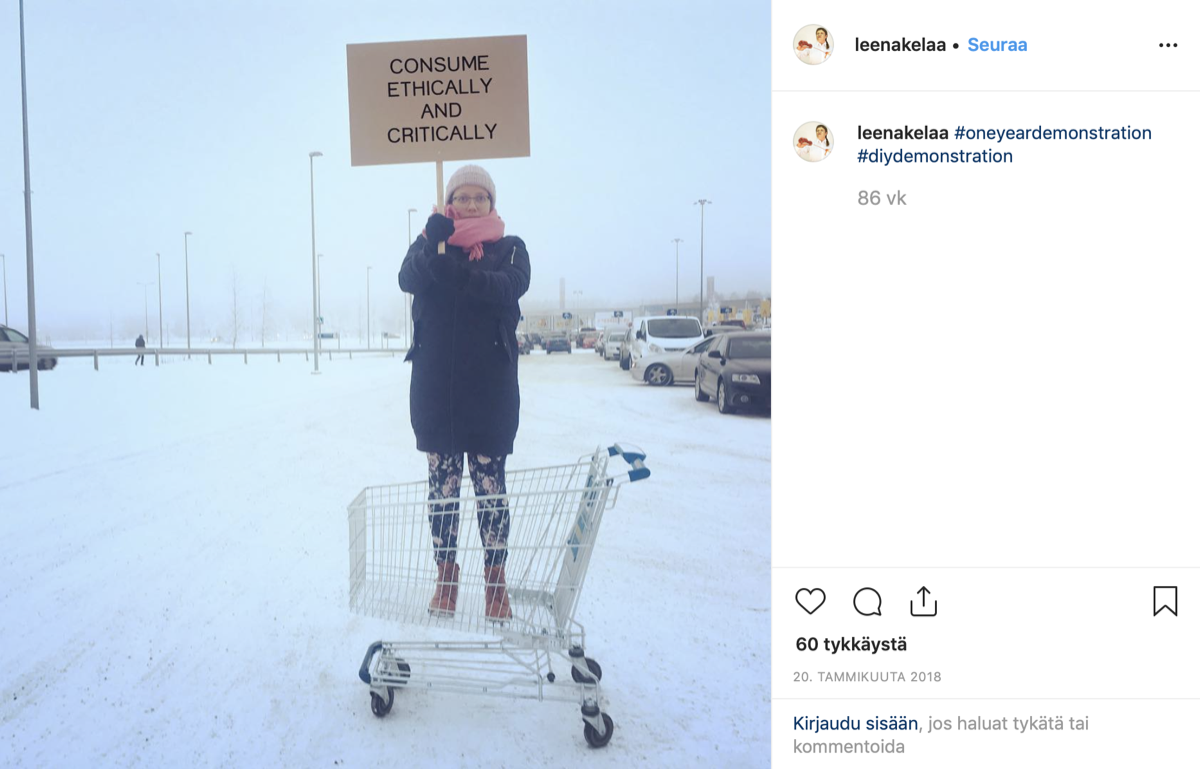Viewport: 1200px width, 769px height.
Task: Open the profile avatar next to the caption
Action: 813,142
